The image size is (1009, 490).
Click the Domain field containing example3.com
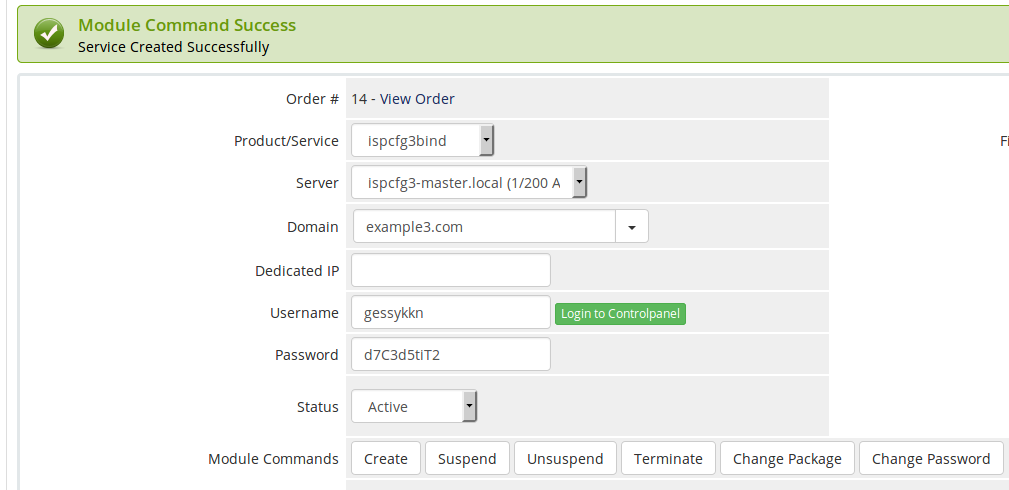tap(484, 227)
